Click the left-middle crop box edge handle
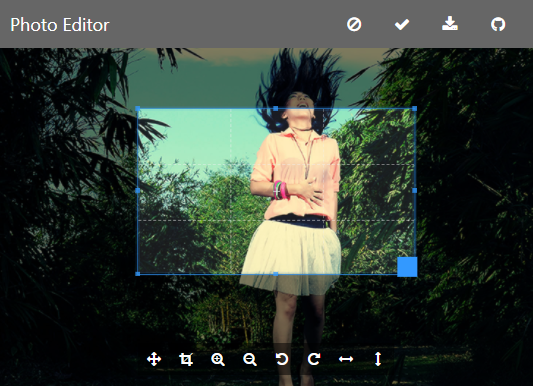The width and height of the screenshot is (533, 386). pos(138,191)
